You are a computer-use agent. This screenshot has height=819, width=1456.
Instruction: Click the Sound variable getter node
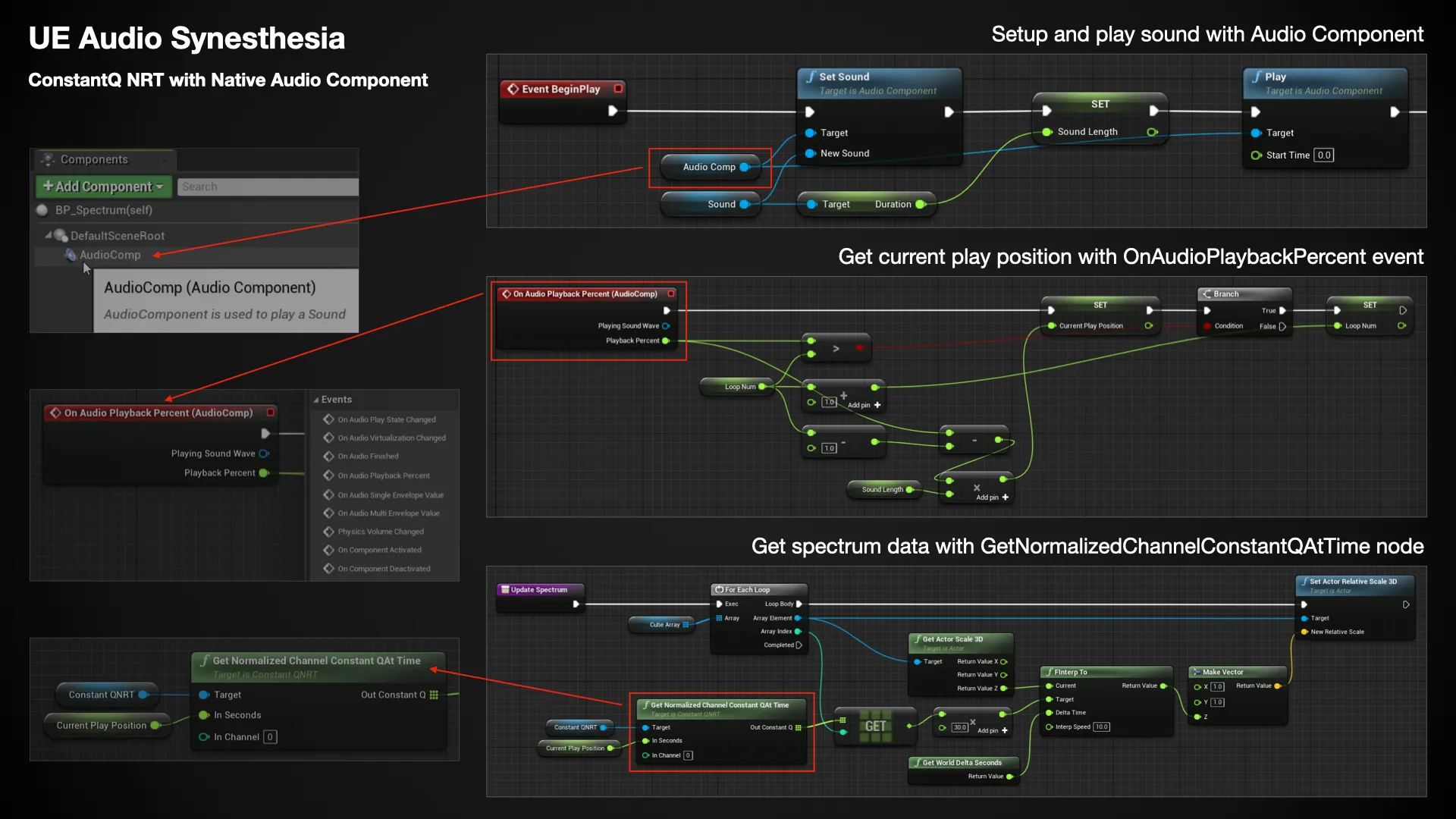711,204
